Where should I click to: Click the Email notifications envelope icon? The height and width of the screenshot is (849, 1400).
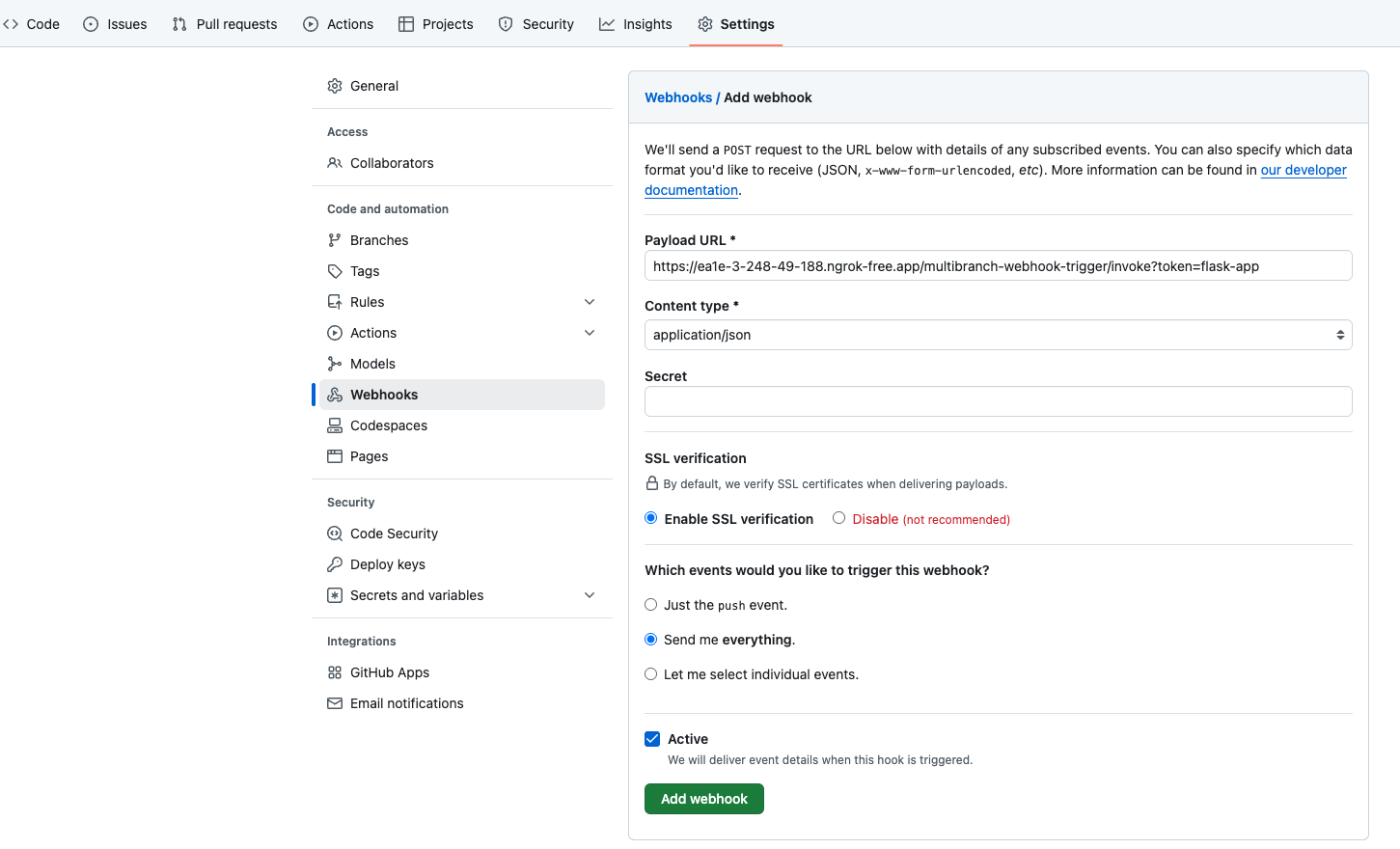(335, 703)
